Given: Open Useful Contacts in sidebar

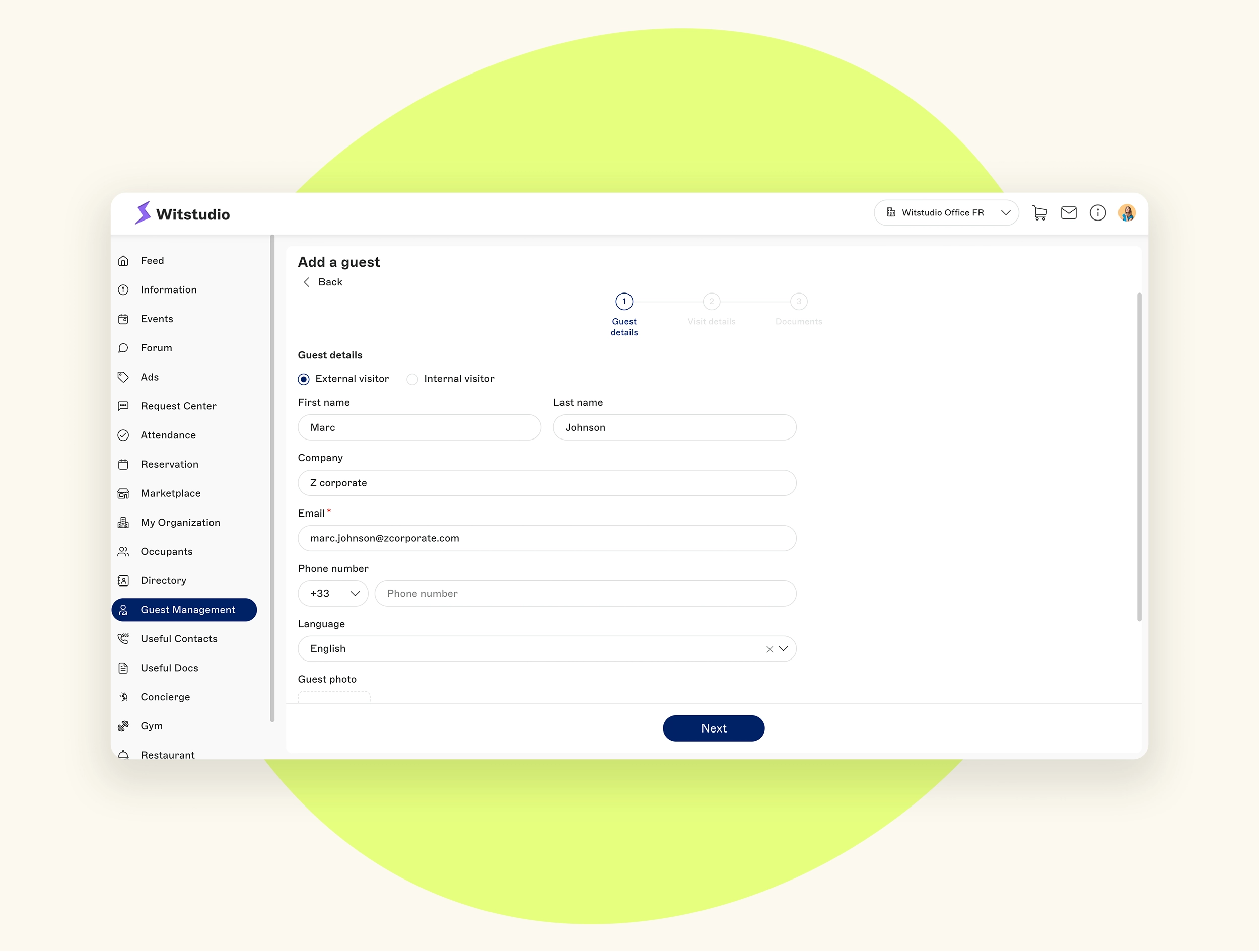Looking at the screenshot, I should click(x=179, y=639).
